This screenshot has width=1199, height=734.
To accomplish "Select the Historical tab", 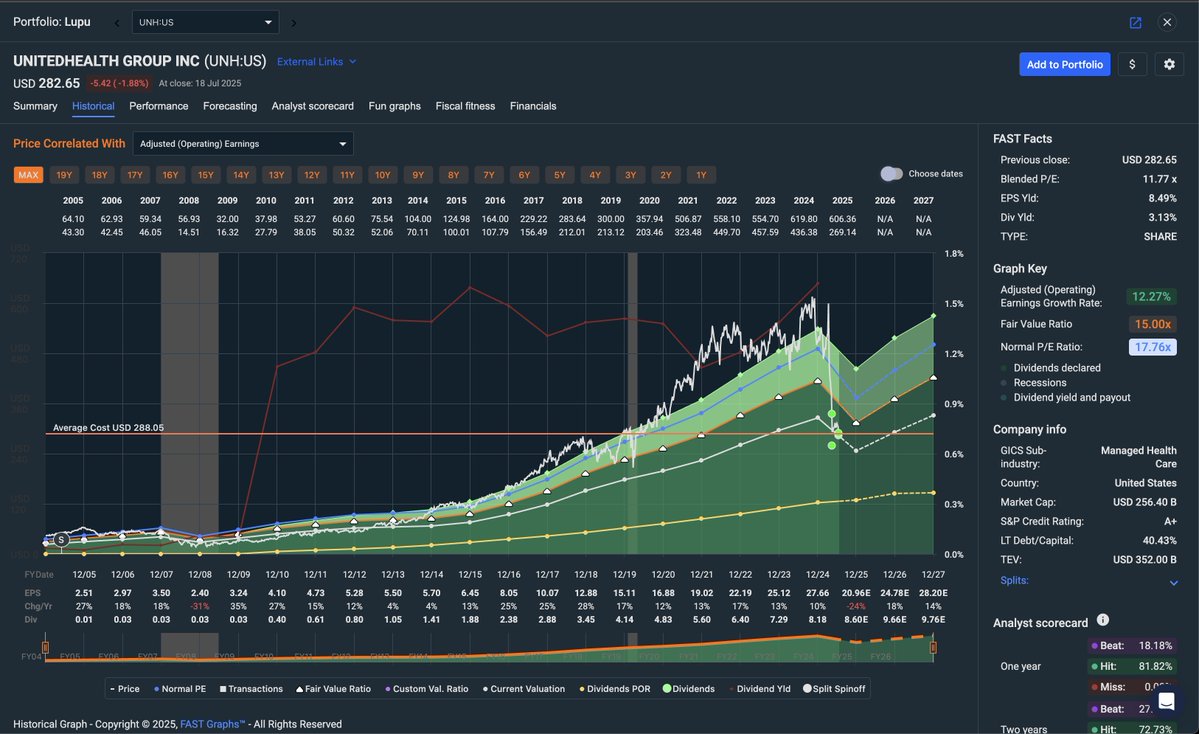I will (x=93, y=106).
